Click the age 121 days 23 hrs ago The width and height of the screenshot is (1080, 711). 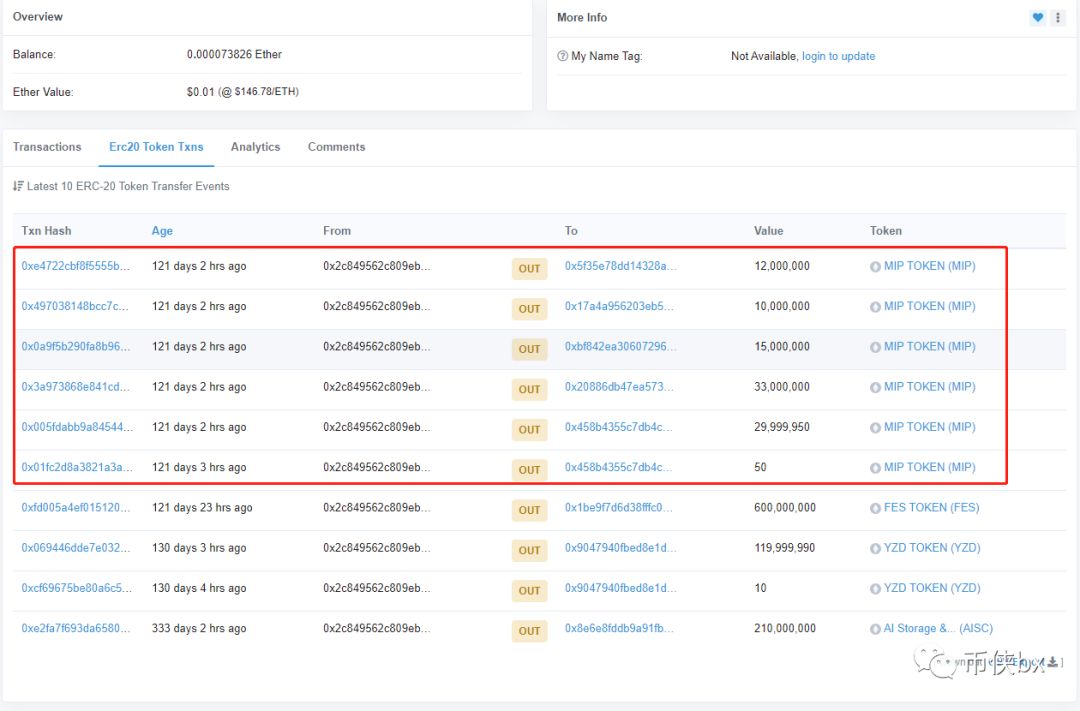pos(202,508)
